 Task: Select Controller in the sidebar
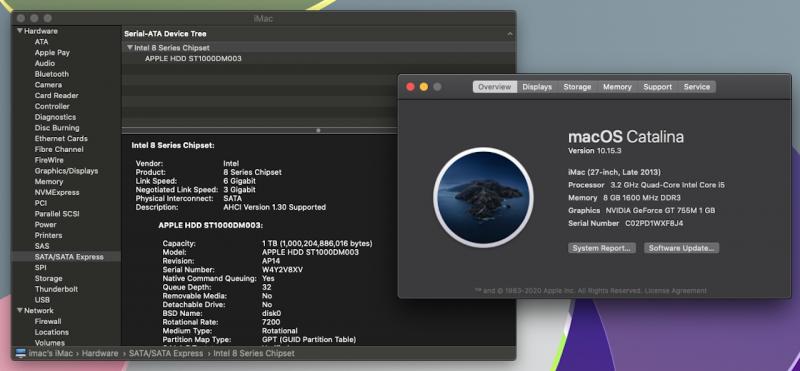52,106
